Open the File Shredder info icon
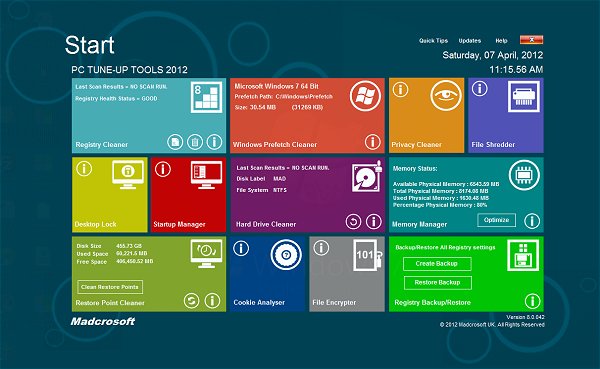This screenshot has width=600, height=369. (479, 89)
